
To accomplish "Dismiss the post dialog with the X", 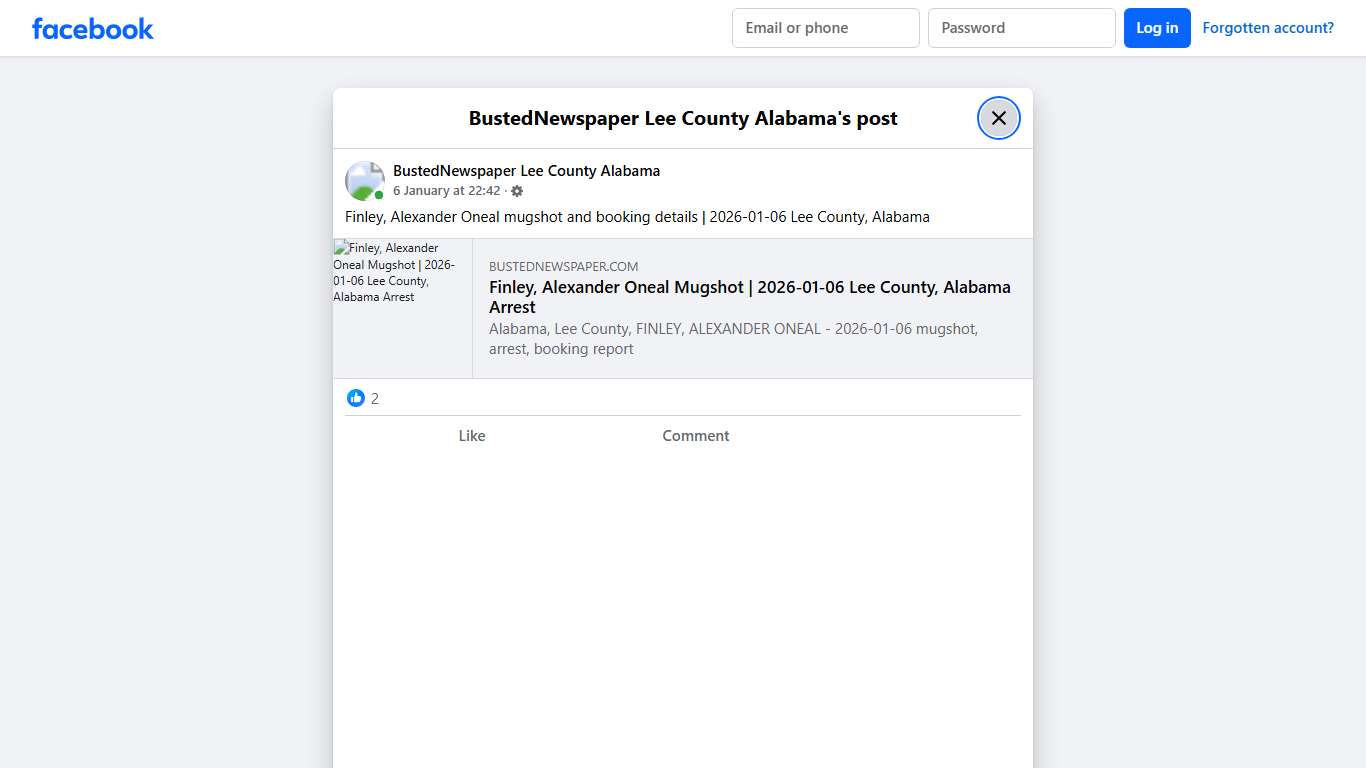I will 998,117.
